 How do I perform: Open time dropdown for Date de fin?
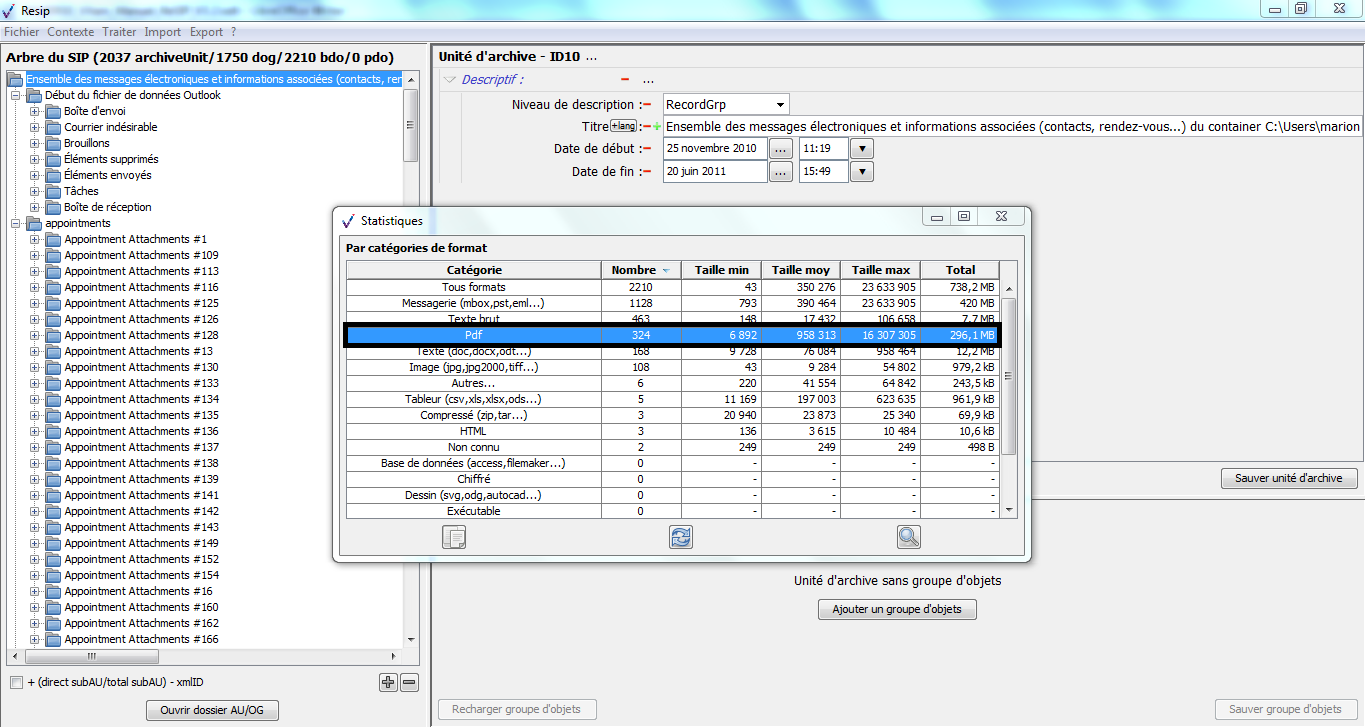(x=861, y=172)
